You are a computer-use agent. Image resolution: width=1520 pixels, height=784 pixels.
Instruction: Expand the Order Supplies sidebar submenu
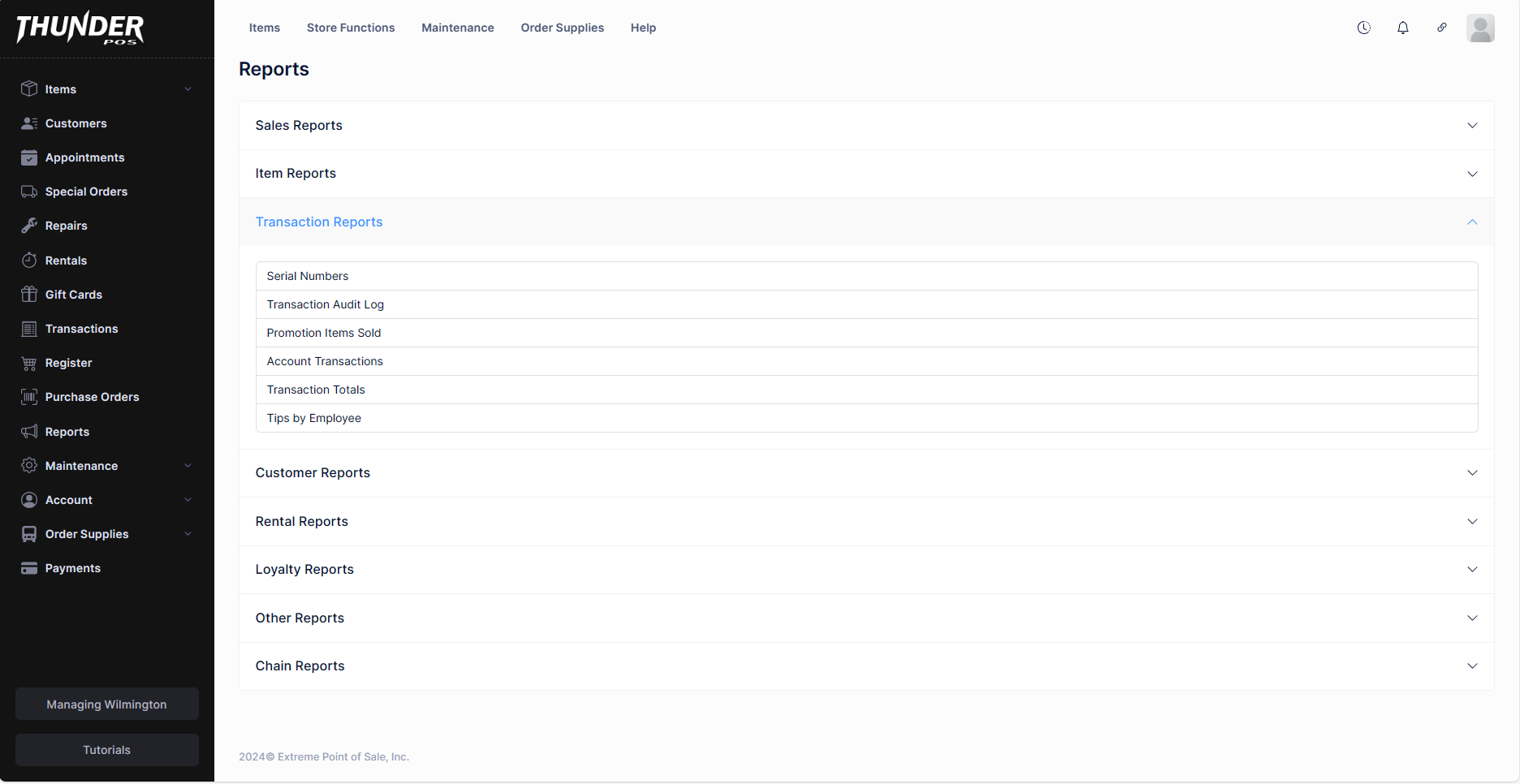point(188,534)
